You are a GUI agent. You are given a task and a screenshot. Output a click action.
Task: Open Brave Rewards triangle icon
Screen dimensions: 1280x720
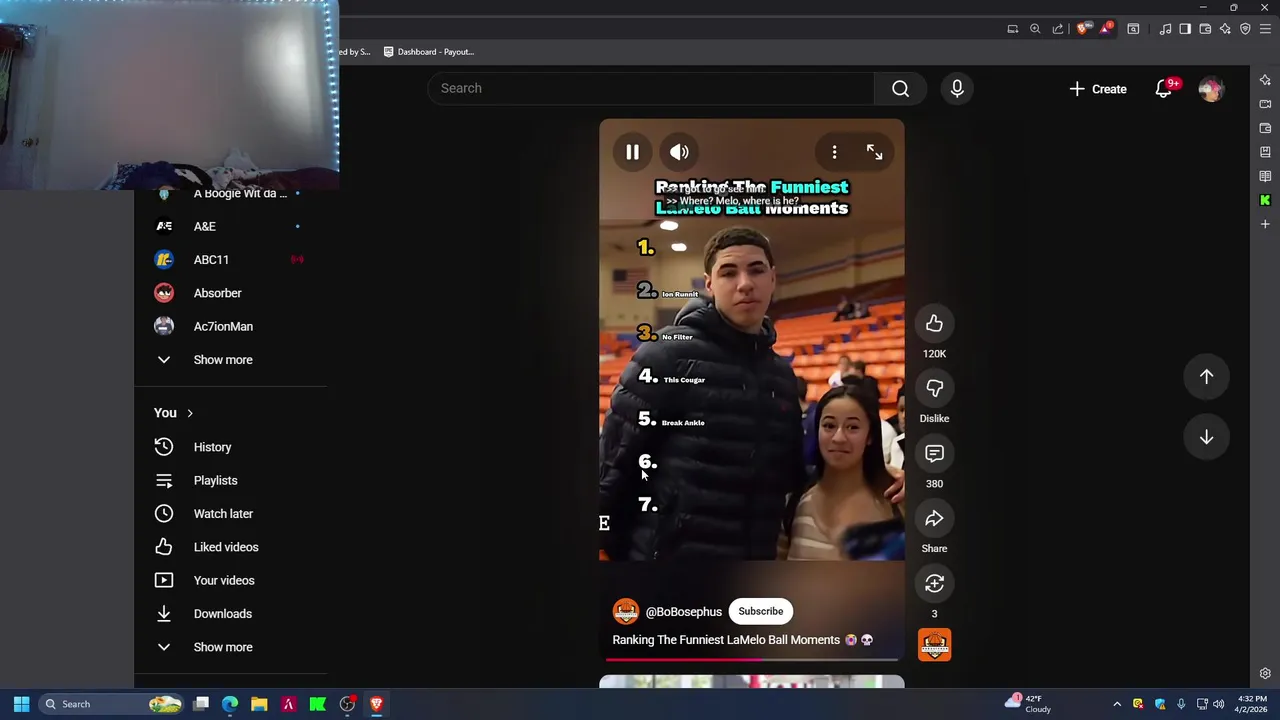(1105, 29)
